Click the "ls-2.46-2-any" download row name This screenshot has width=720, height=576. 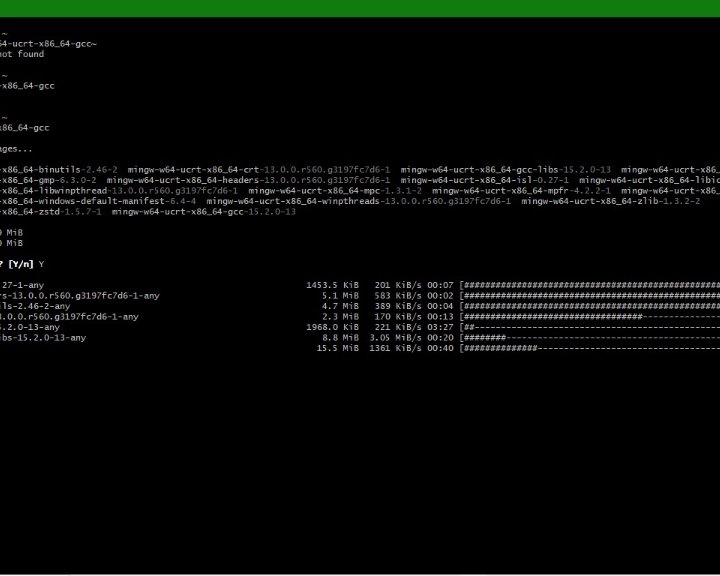(35, 307)
